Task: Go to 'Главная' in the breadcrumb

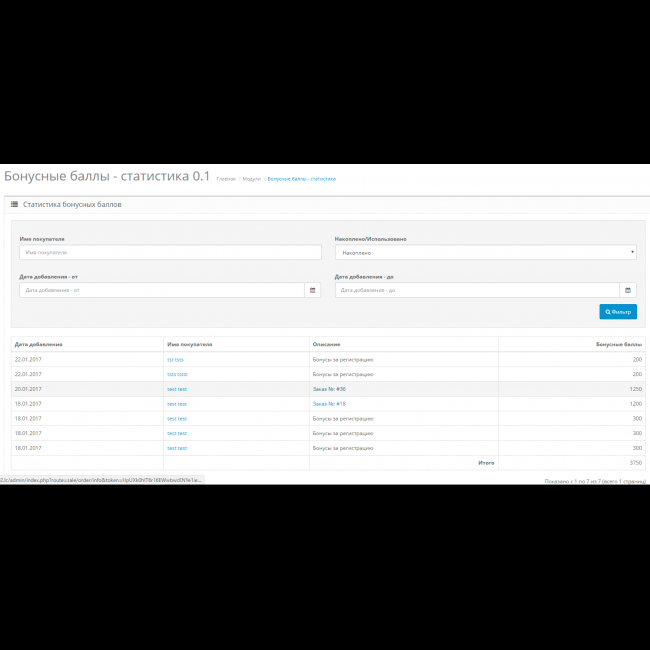Action: 226,179
